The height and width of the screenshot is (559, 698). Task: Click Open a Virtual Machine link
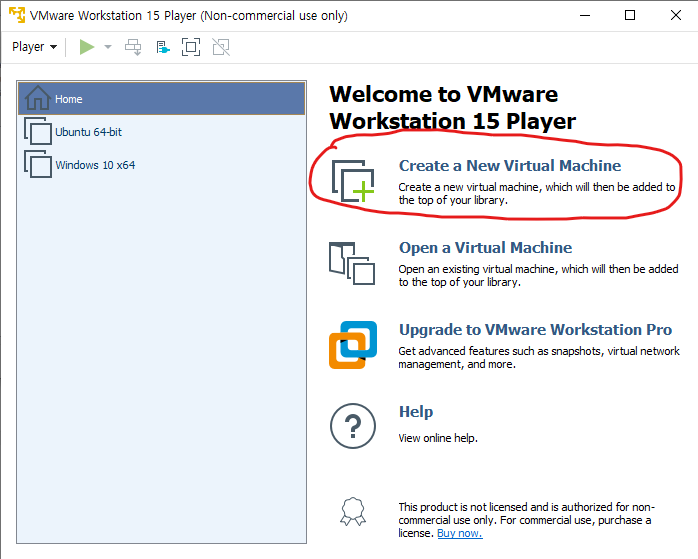pyautogui.click(x=485, y=247)
